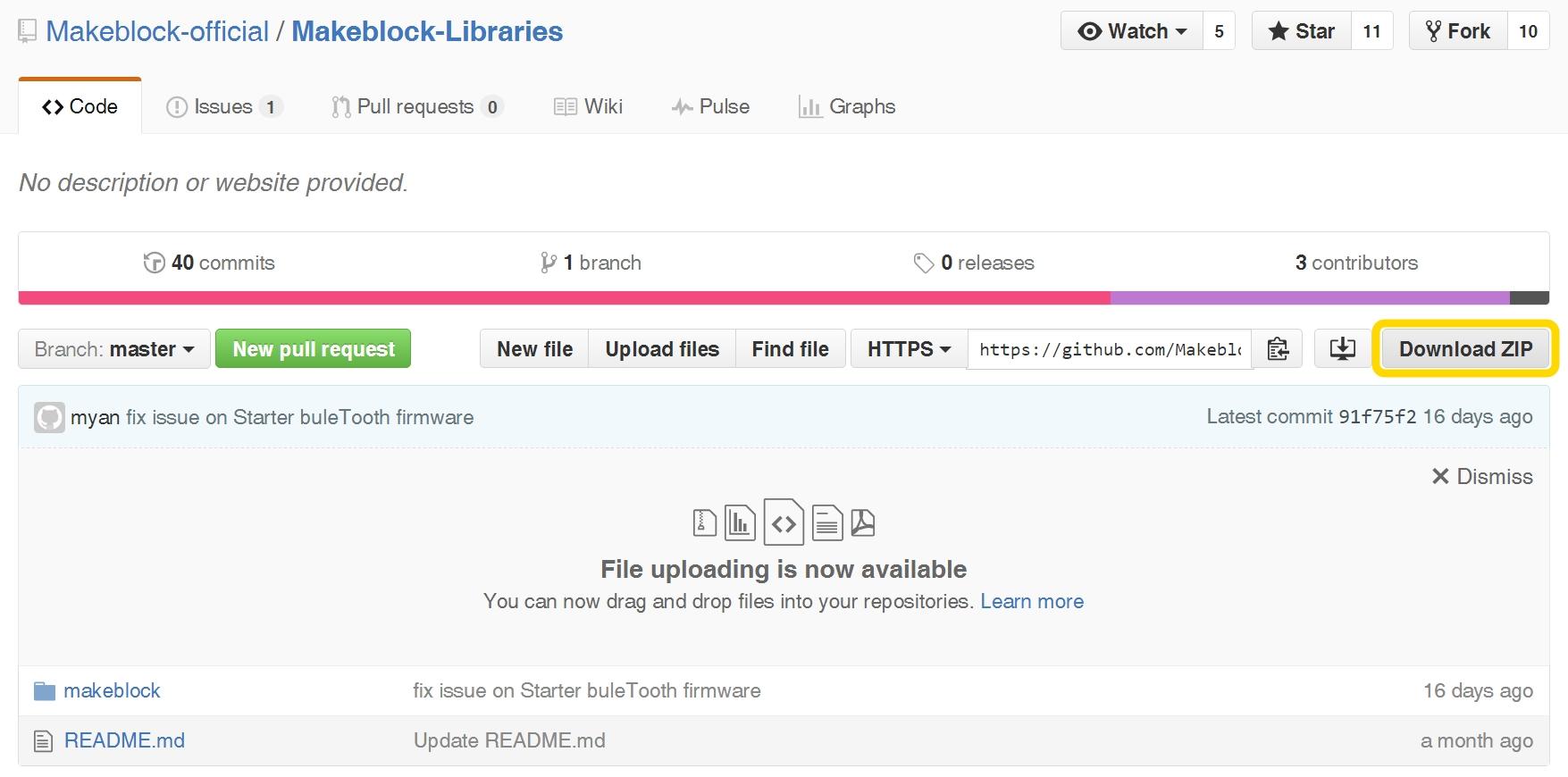Dismiss the file uploading notice
The height and width of the screenshot is (777, 1568).
pos(1482,477)
